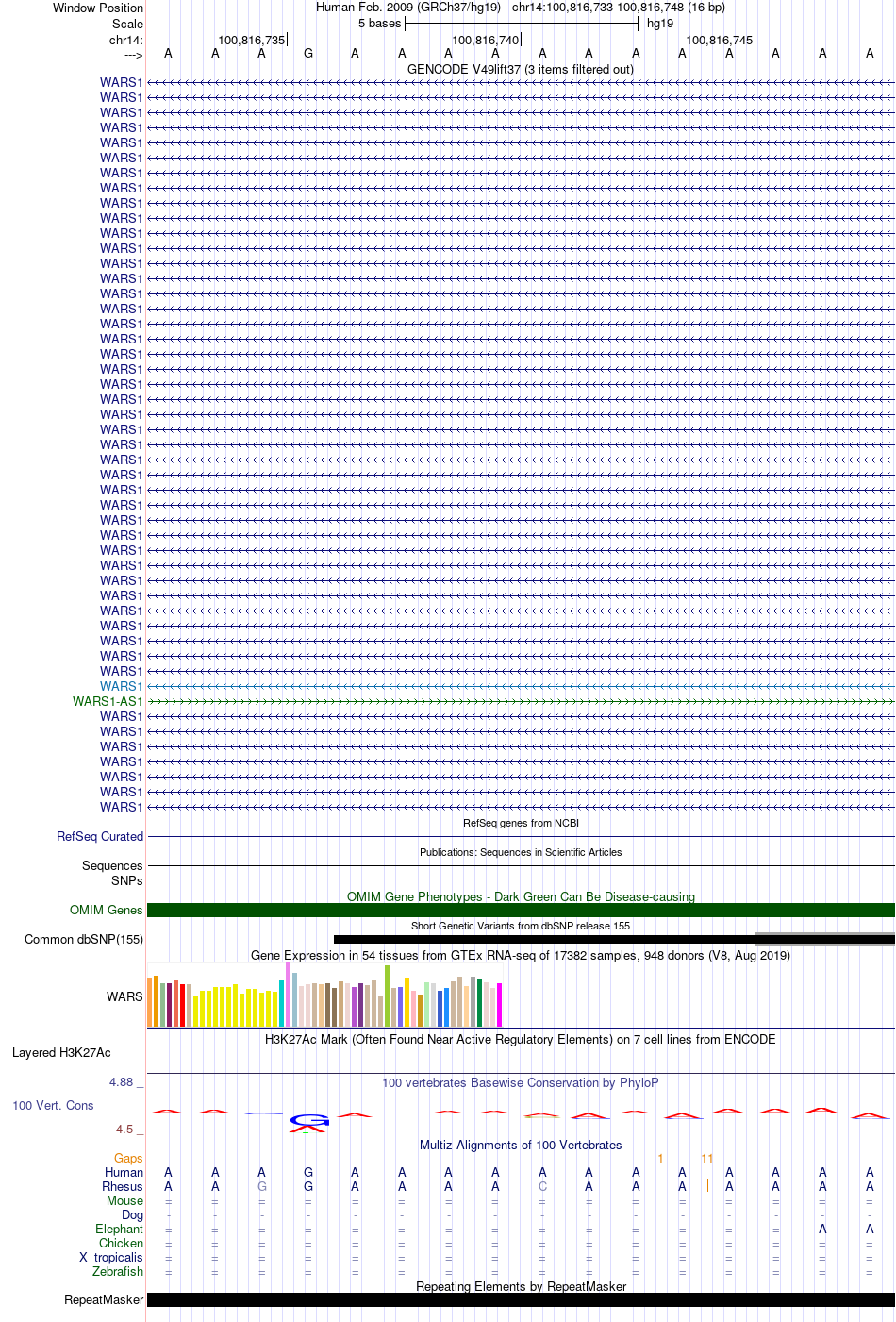Click the H3K27Ac Mark track title
896x1322 pixels.
tap(521, 1039)
